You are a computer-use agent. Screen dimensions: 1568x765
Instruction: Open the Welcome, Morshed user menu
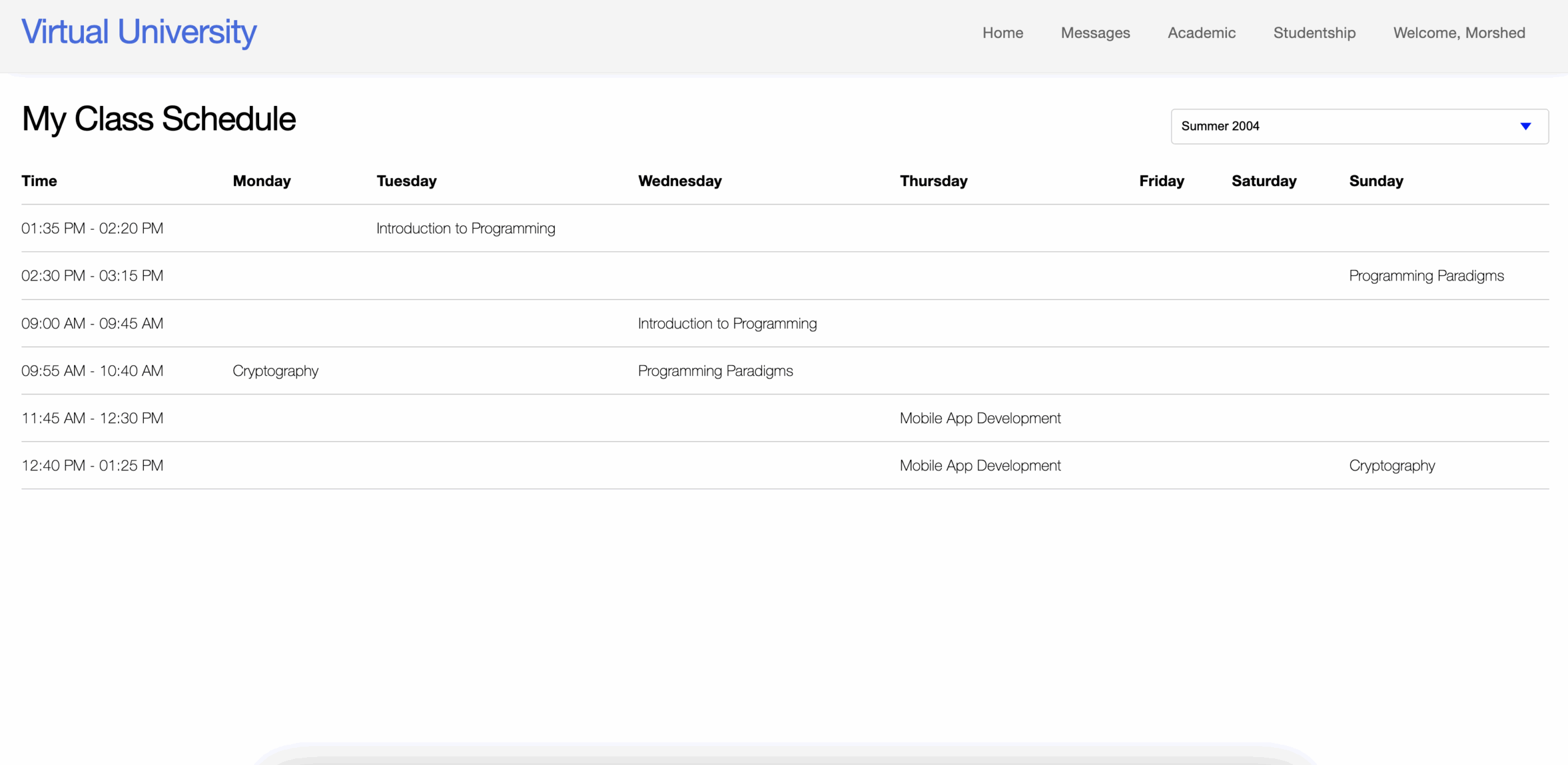pos(1459,33)
